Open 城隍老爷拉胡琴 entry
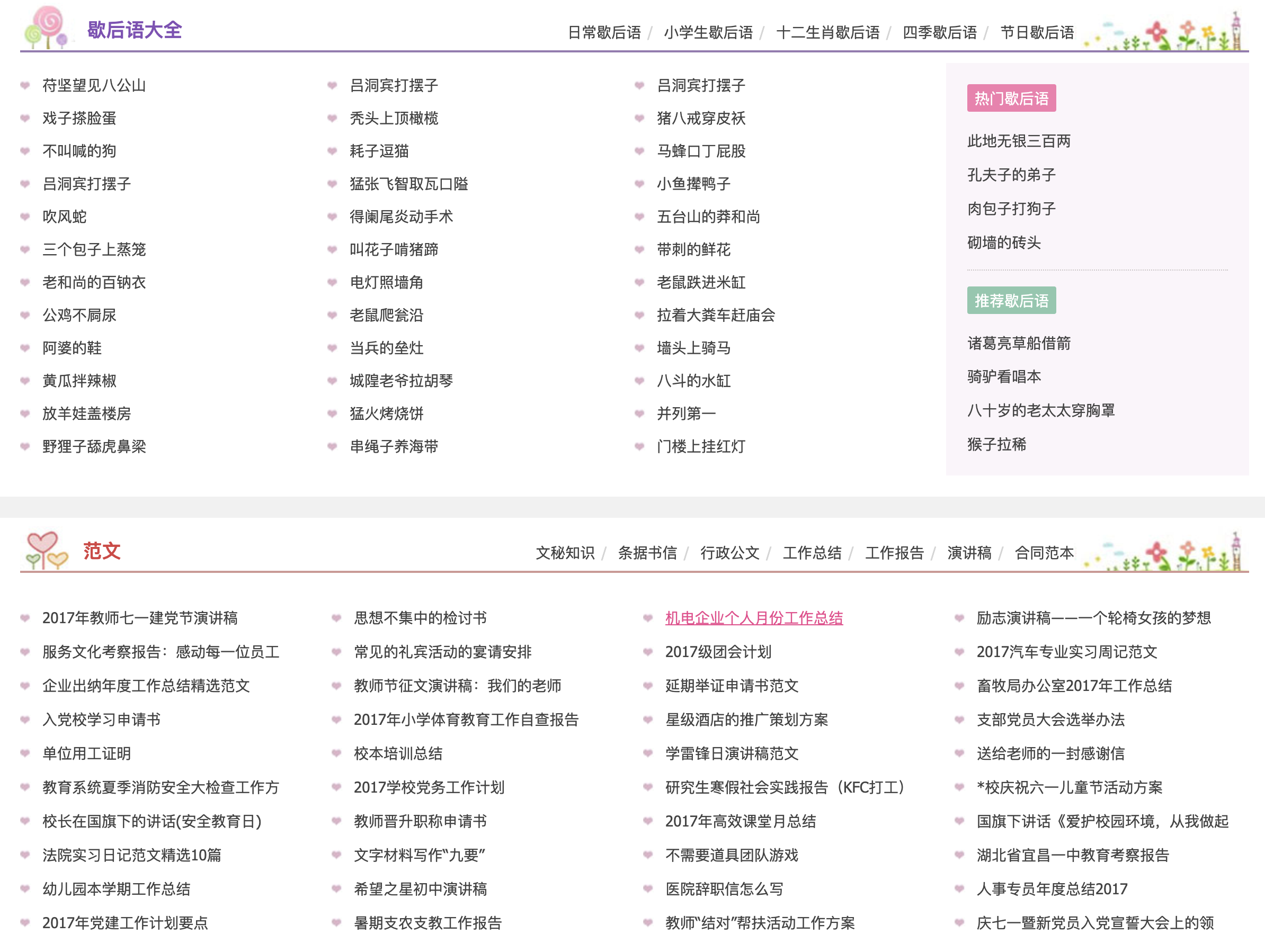This screenshot has width=1265, height=952. point(402,381)
